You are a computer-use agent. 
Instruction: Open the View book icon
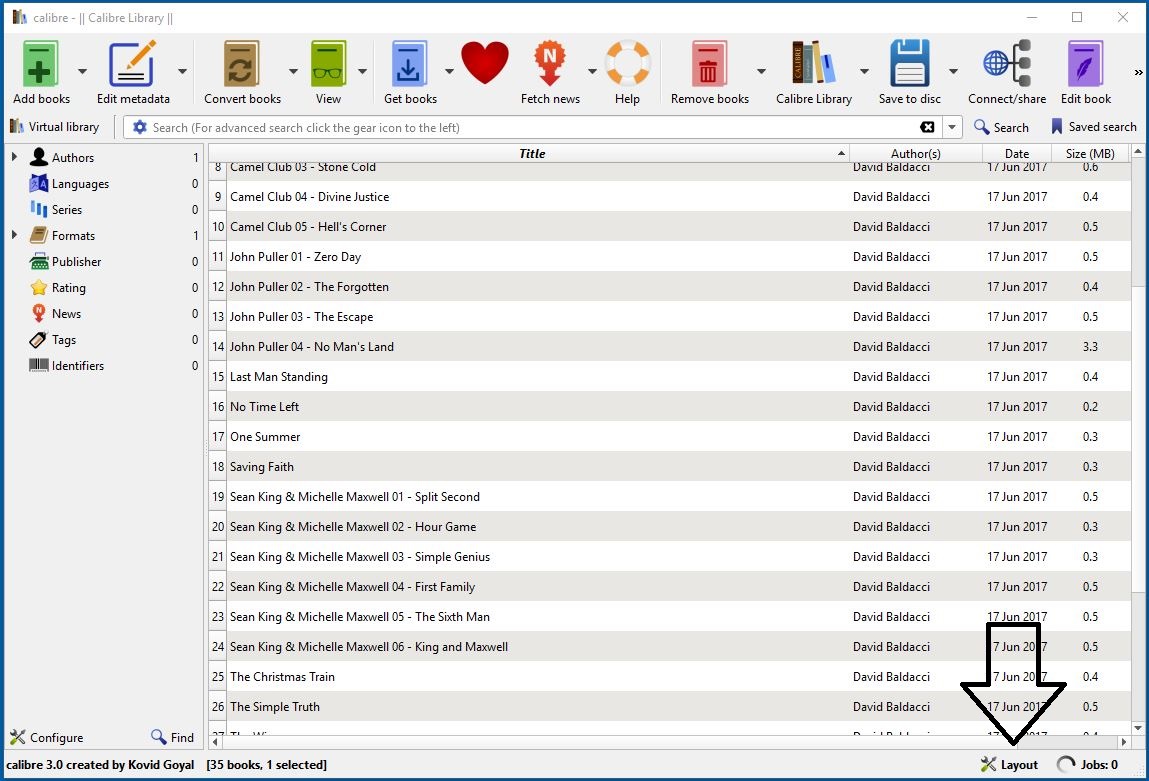[328, 64]
